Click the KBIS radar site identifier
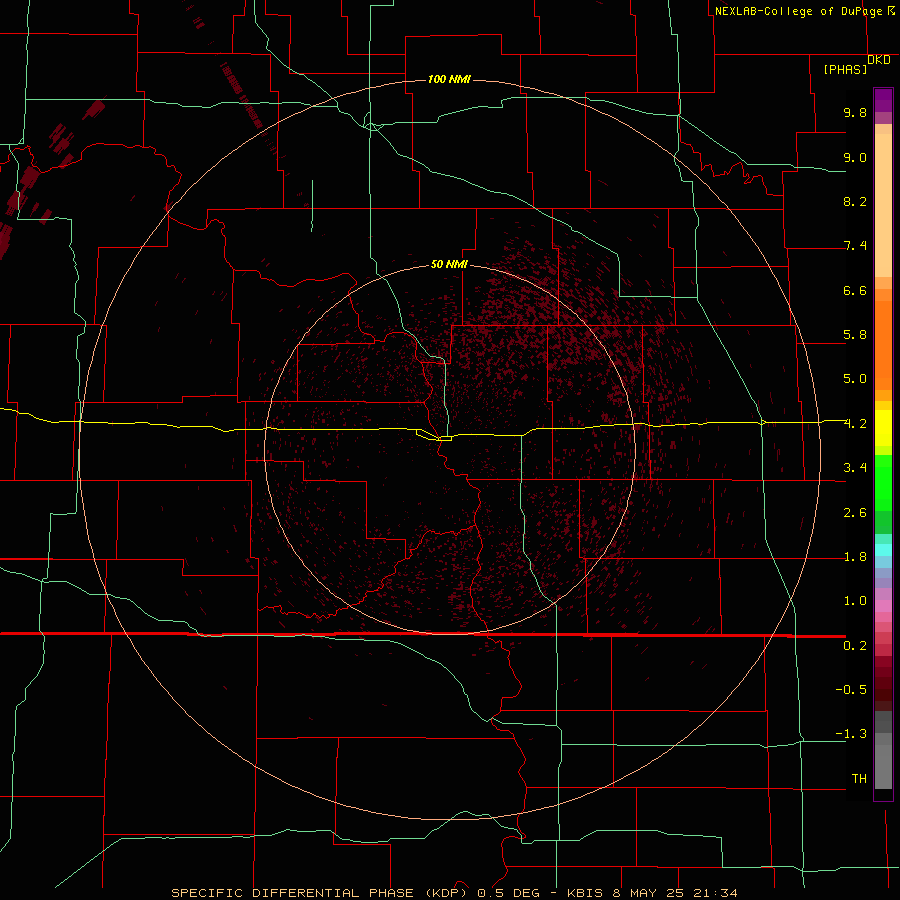This screenshot has width=900, height=900. tap(585, 893)
